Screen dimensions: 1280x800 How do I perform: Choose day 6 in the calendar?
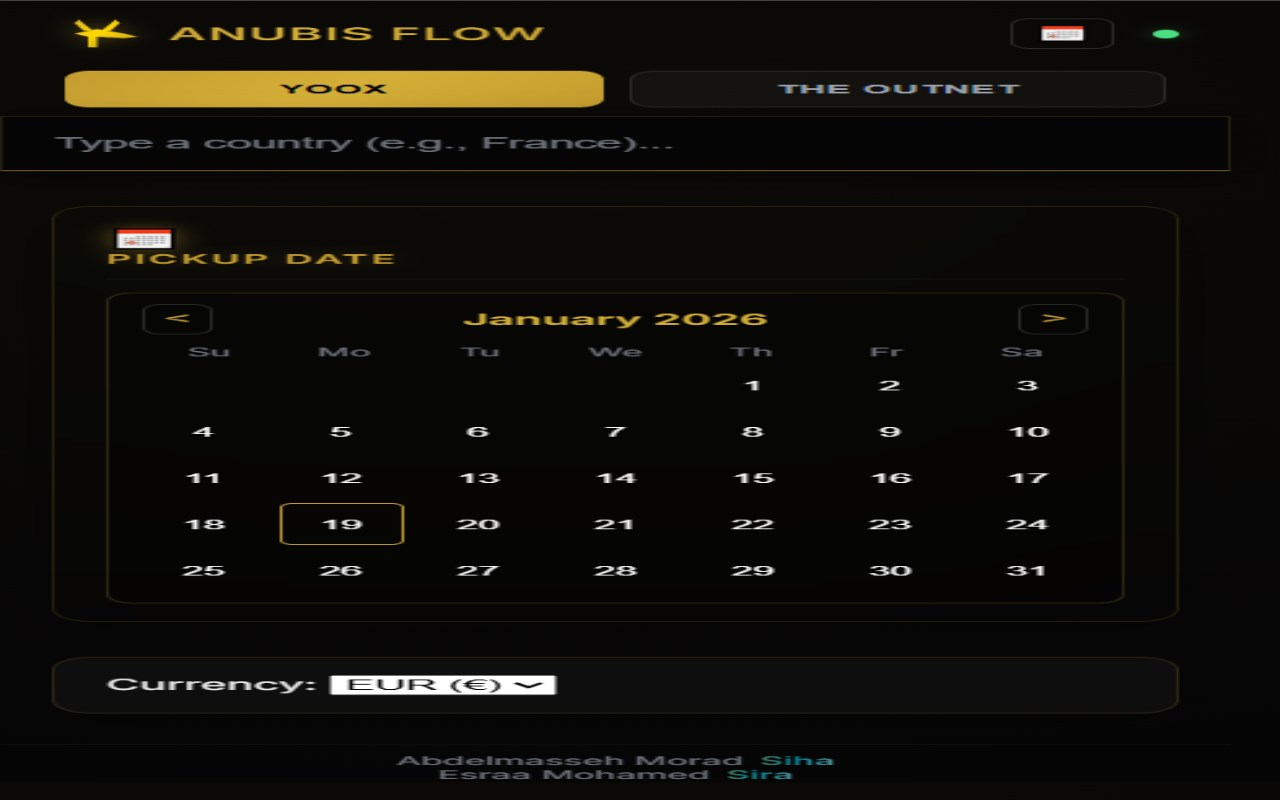click(478, 431)
